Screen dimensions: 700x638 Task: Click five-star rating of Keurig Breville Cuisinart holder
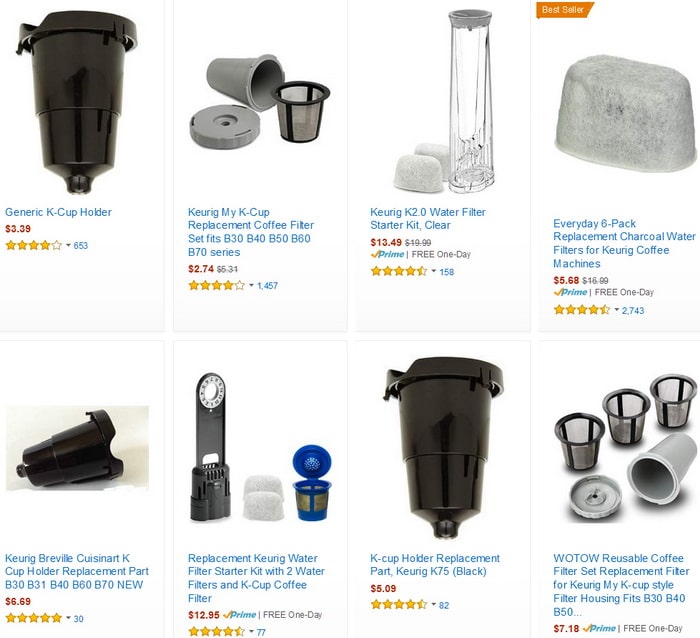[x=33, y=618]
